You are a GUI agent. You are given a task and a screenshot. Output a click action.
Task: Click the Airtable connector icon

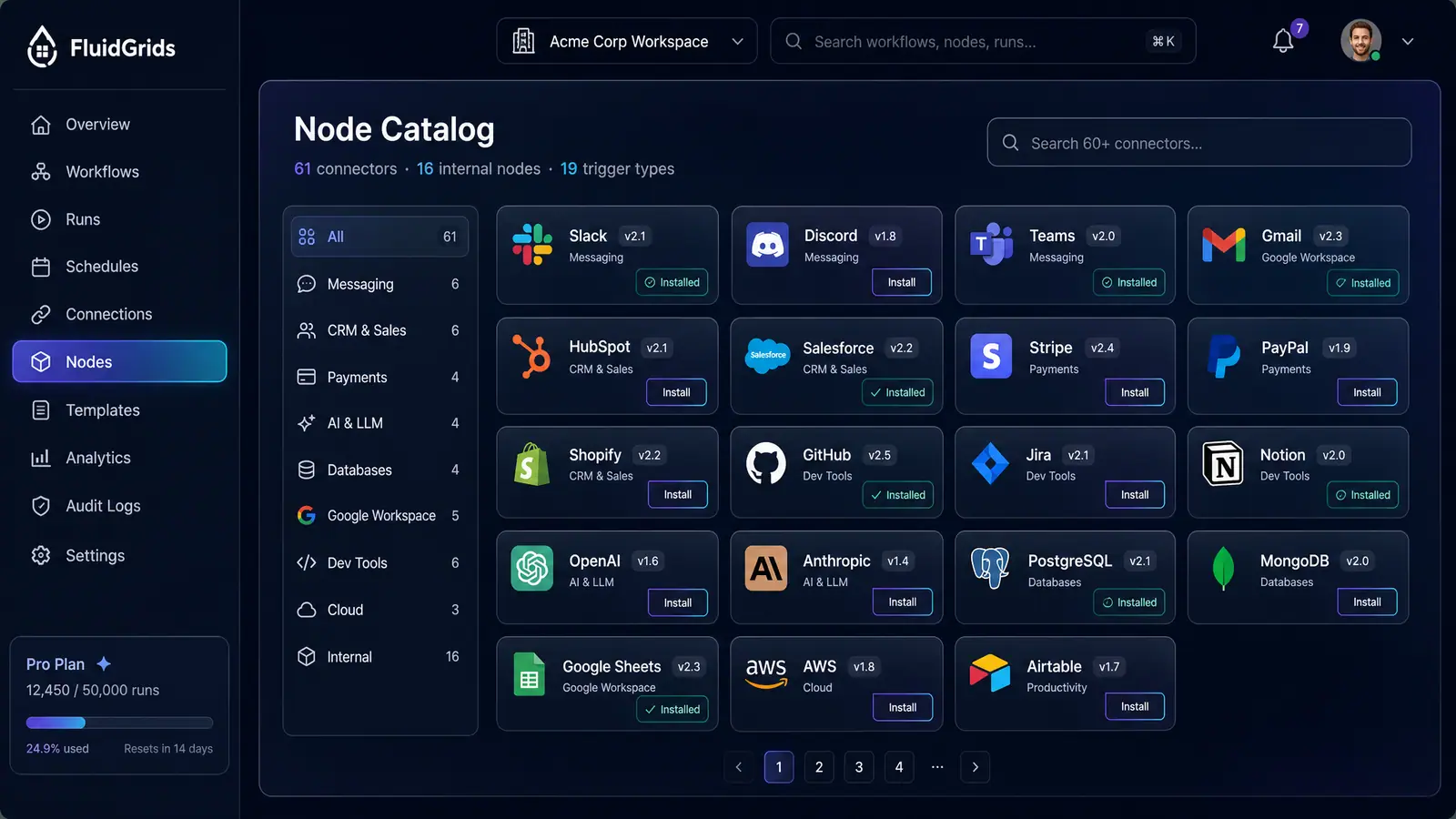[990, 673]
